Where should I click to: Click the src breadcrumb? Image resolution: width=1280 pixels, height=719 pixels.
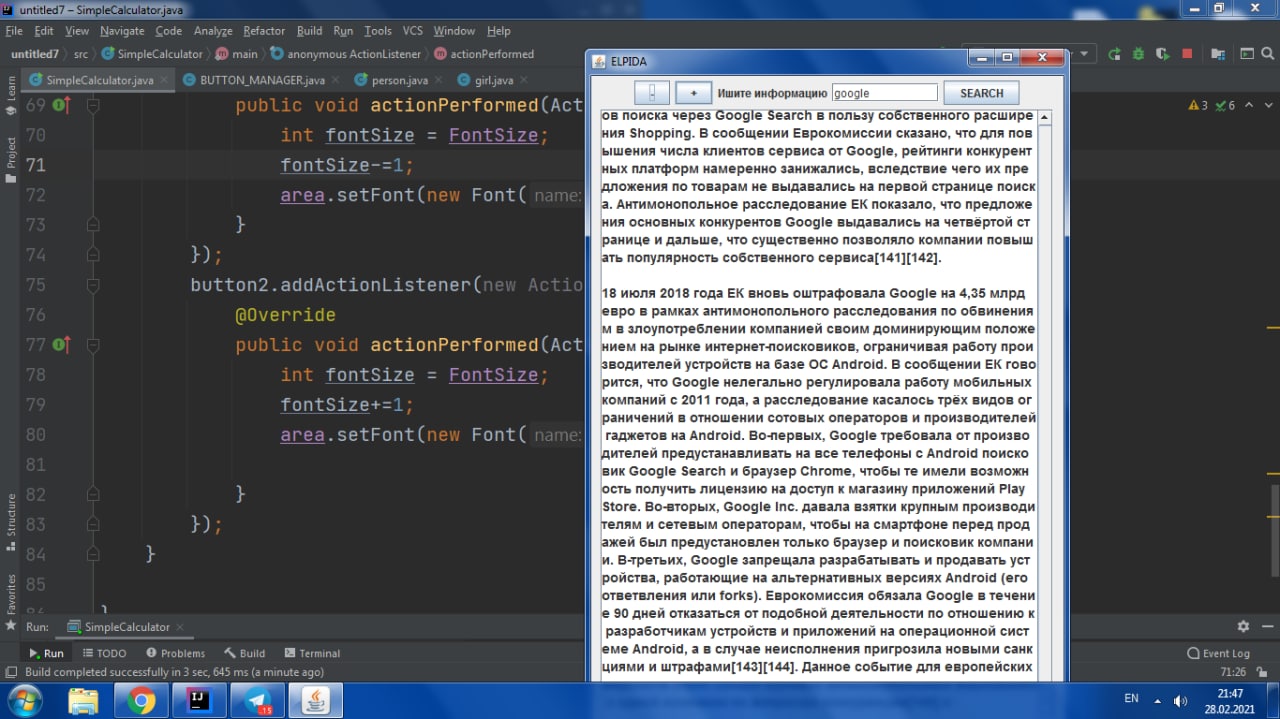(x=80, y=54)
